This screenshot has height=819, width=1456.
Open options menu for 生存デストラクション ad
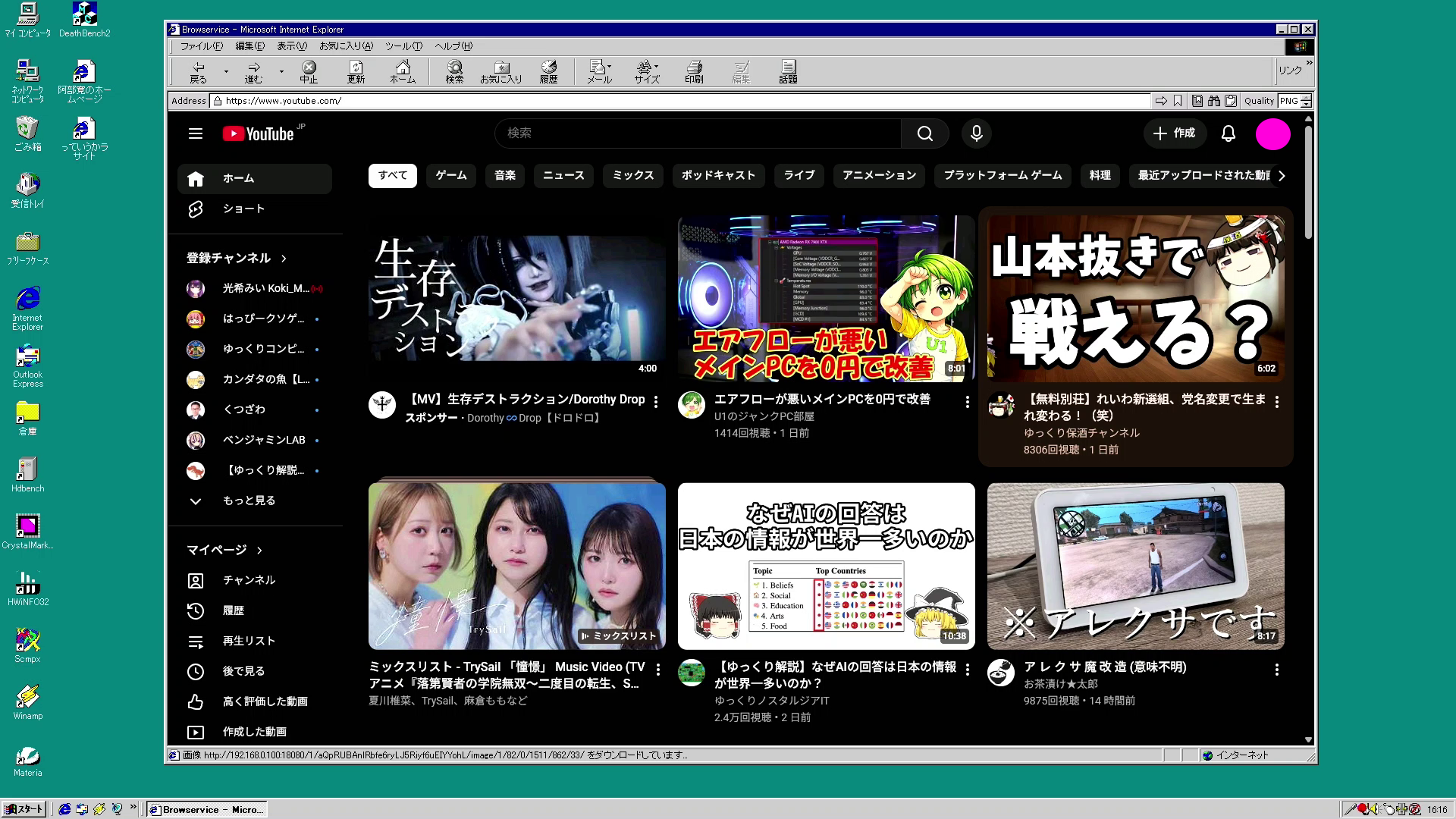656,402
